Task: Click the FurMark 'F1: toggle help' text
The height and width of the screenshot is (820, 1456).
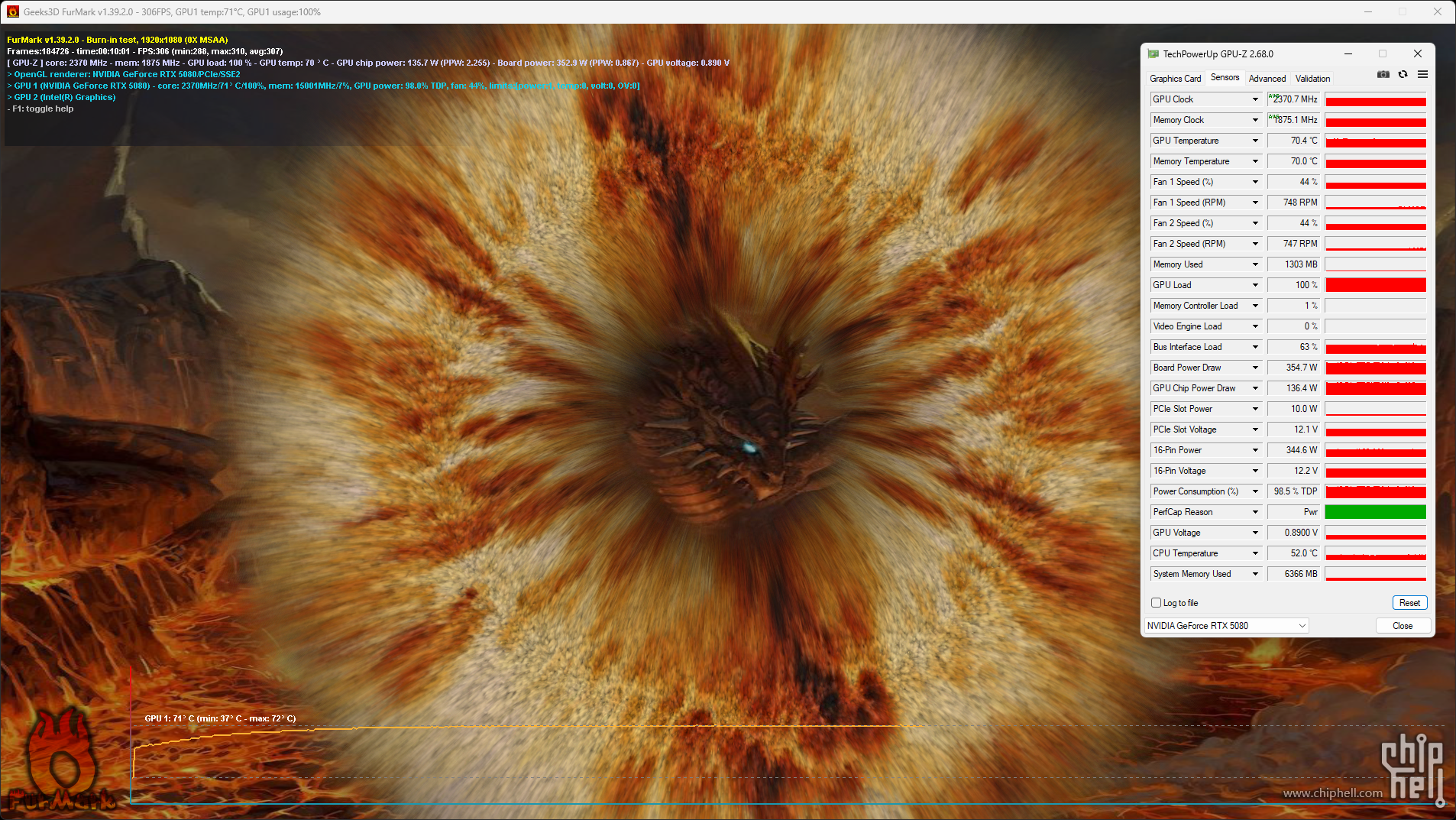Action: 40,109
